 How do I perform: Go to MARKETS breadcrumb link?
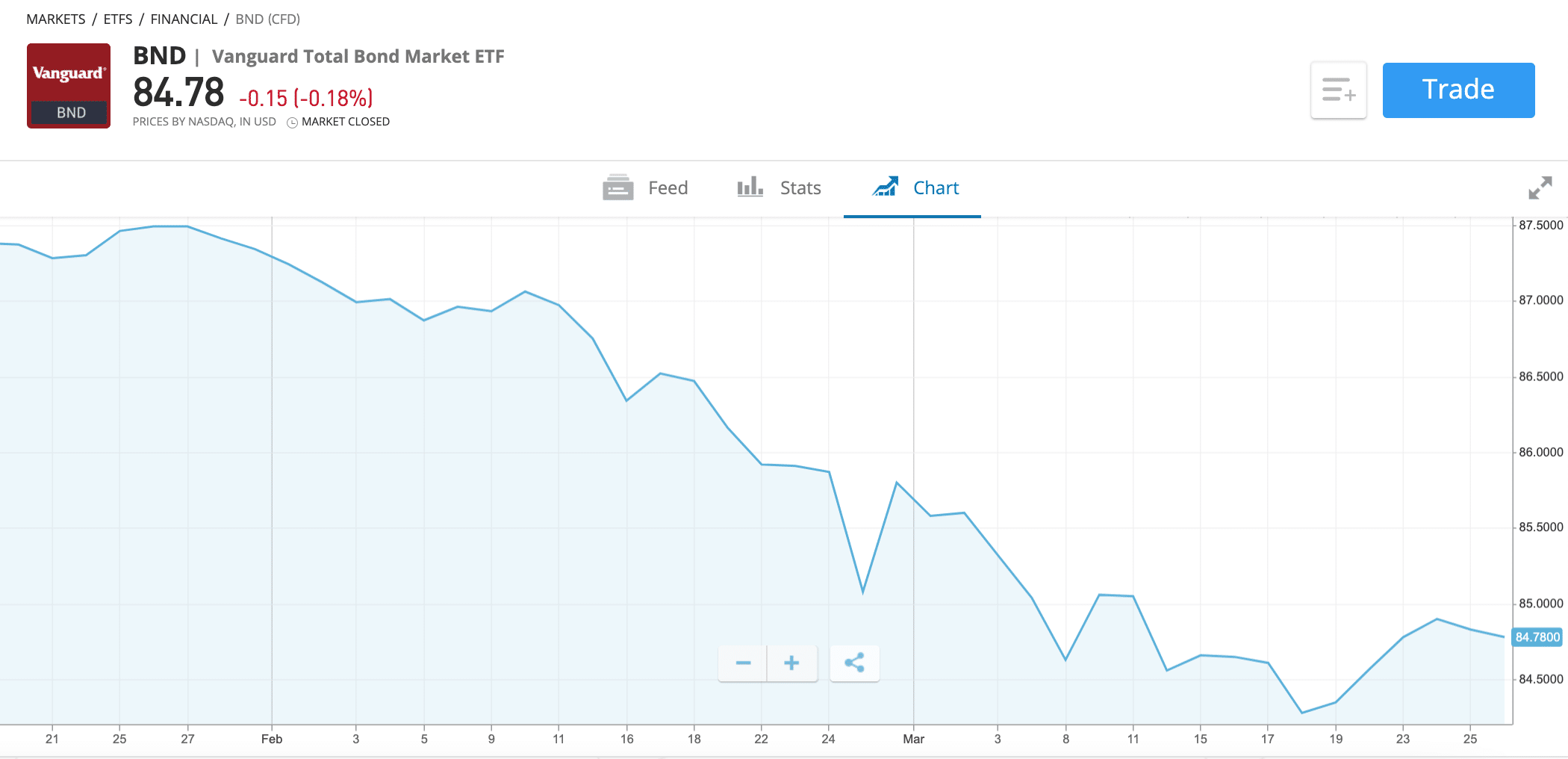click(56, 19)
